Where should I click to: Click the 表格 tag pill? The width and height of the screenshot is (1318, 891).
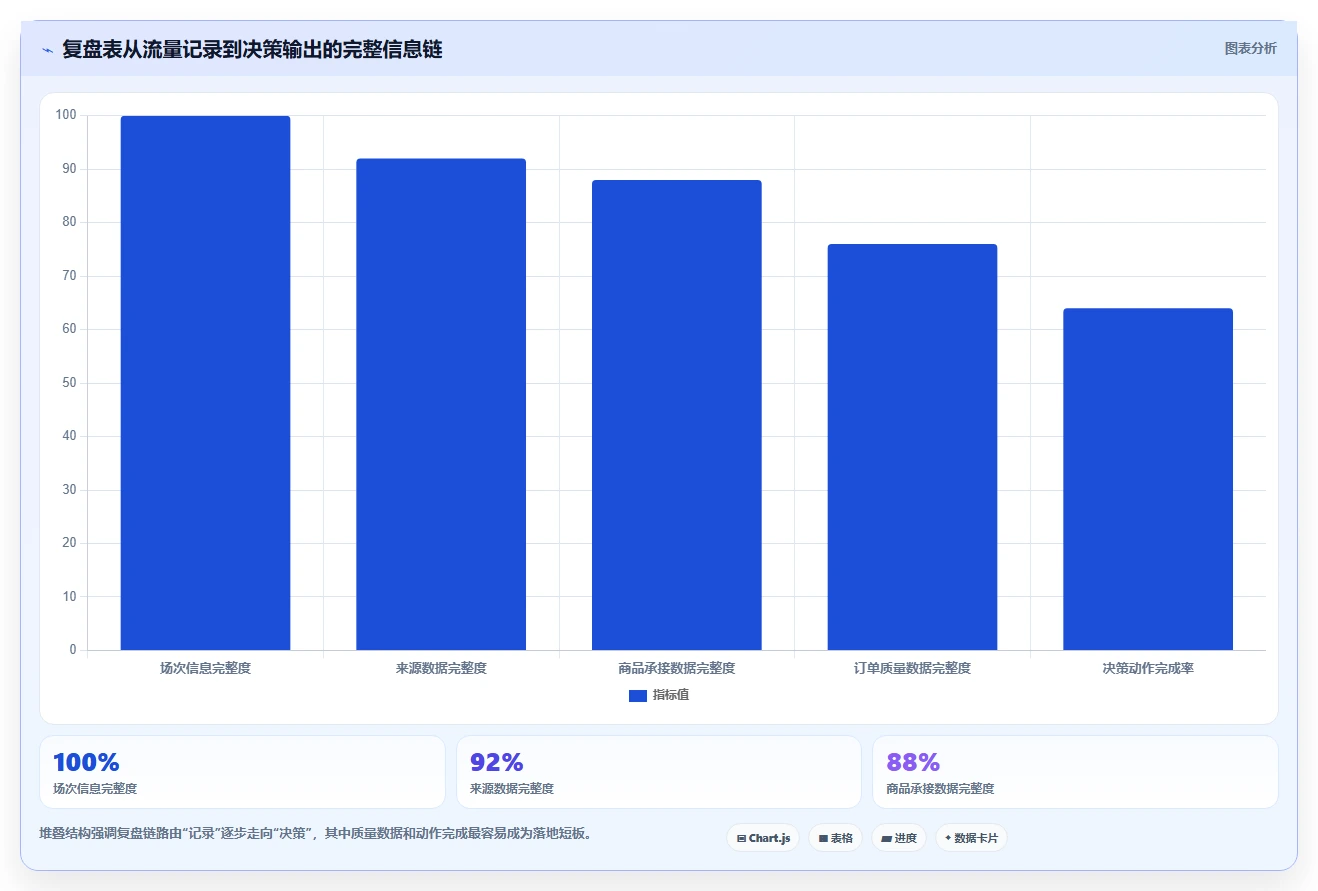coord(835,838)
